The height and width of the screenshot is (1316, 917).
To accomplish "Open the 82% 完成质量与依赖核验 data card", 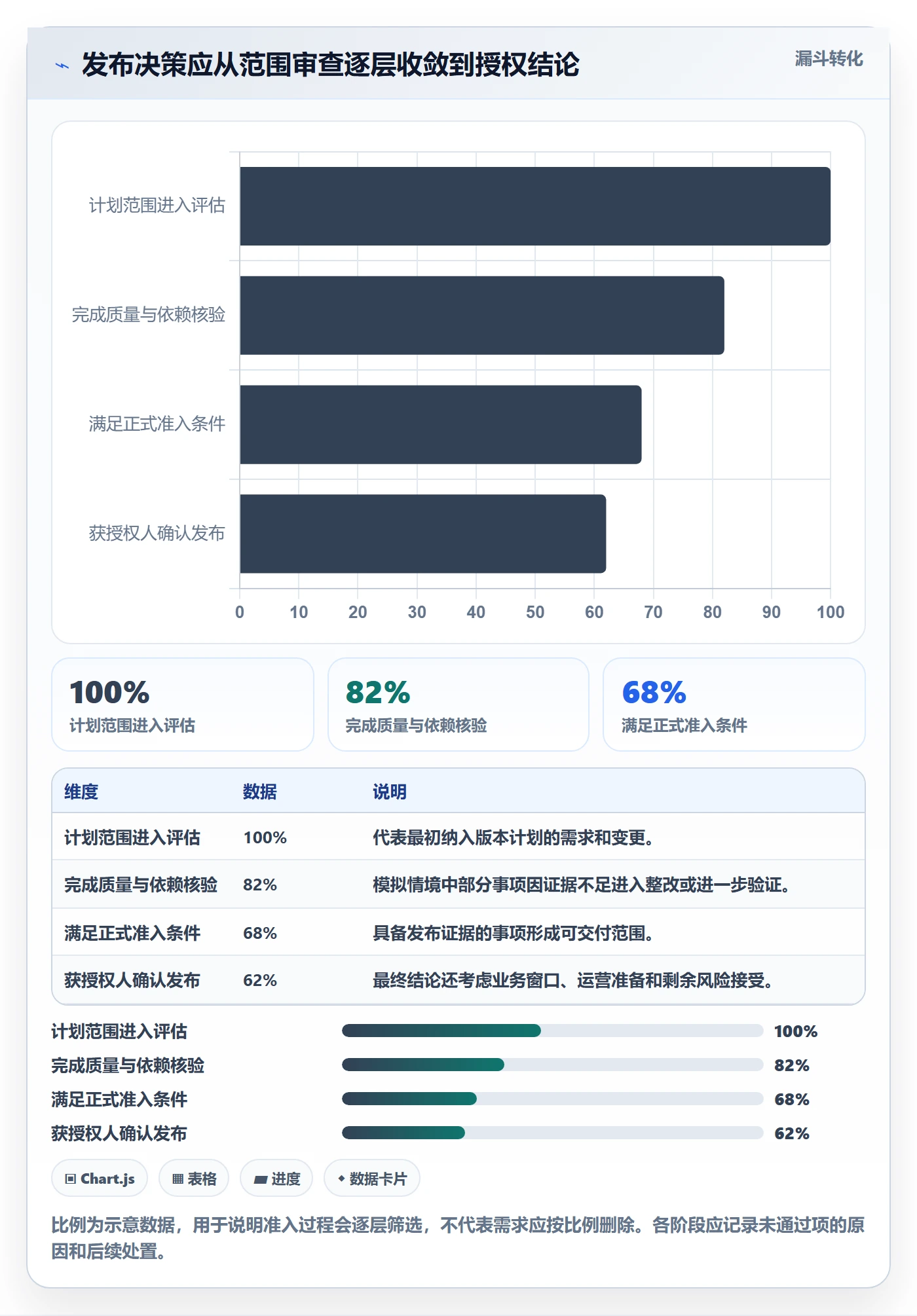I will [x=458, y=704].
